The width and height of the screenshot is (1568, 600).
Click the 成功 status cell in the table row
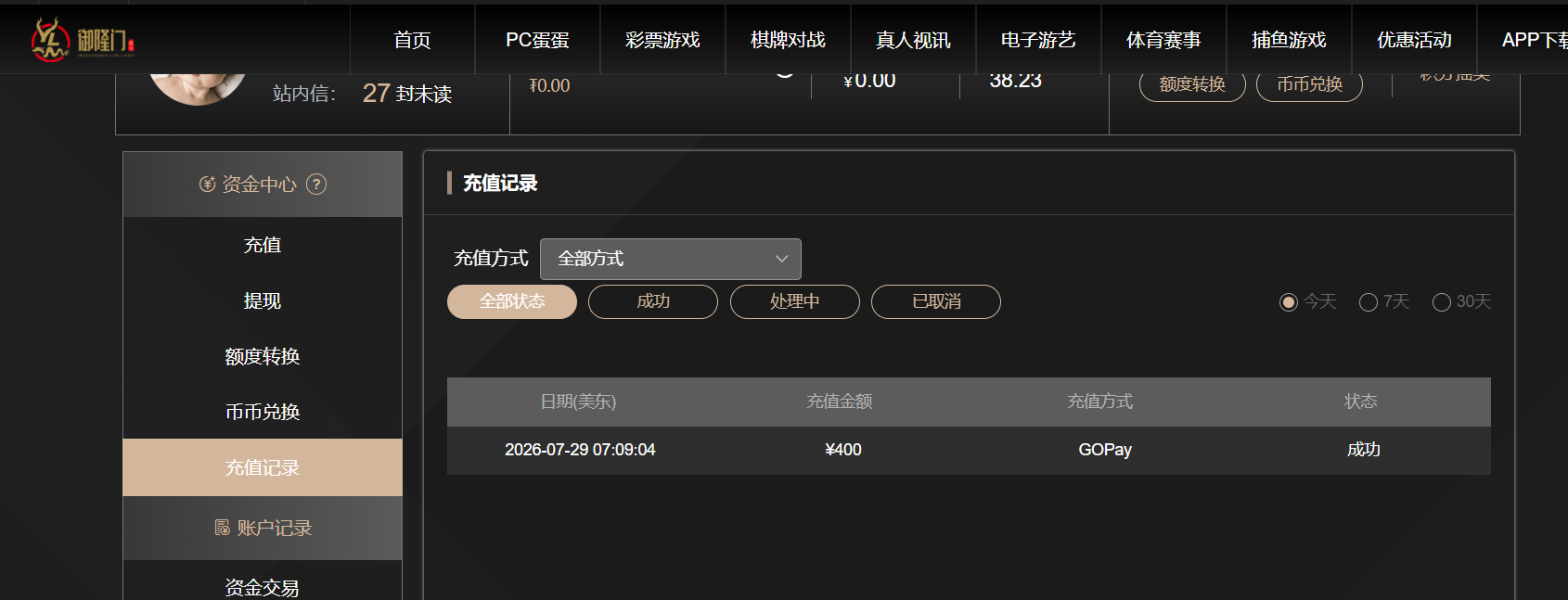[x=1364, y=450]
